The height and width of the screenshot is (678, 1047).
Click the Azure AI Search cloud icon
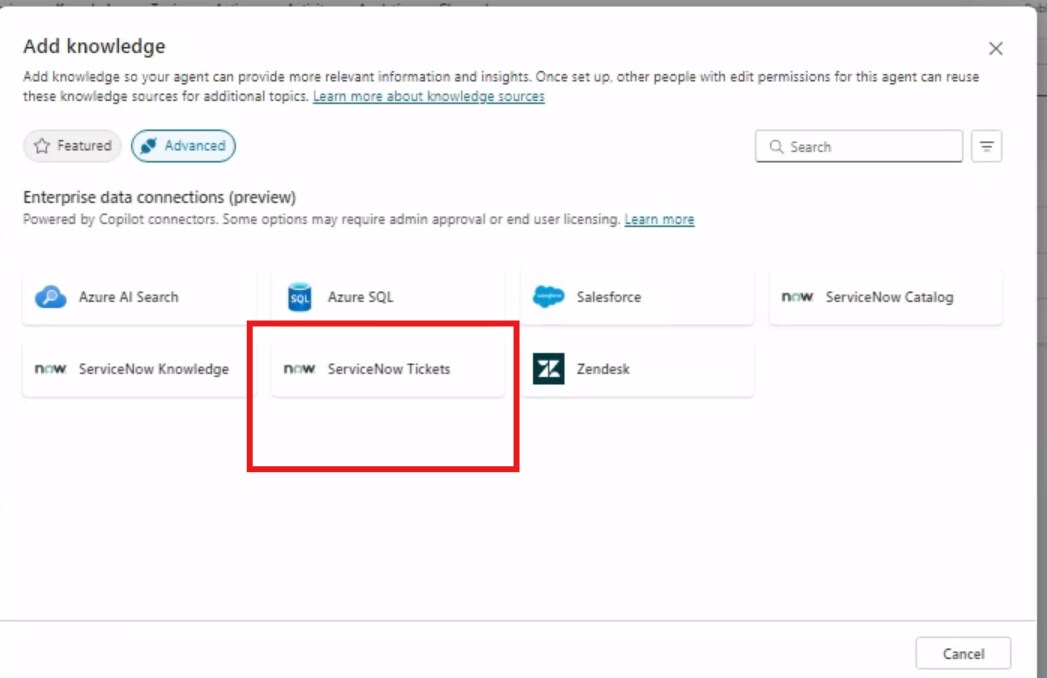click(x=51, y=297)
